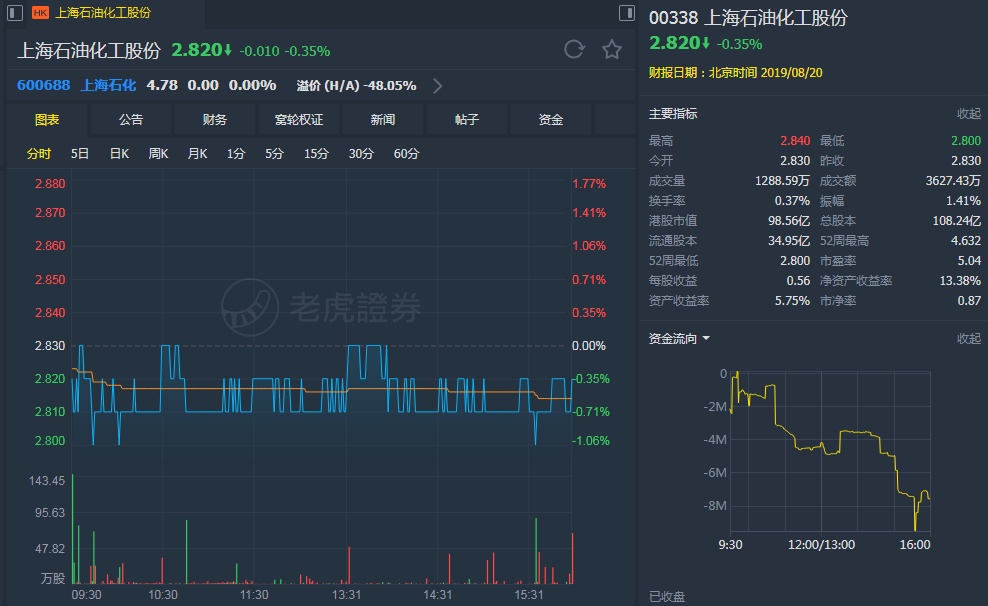Click the 换手率 value 0.37%
988x606 pixels.
coord(792,201)
